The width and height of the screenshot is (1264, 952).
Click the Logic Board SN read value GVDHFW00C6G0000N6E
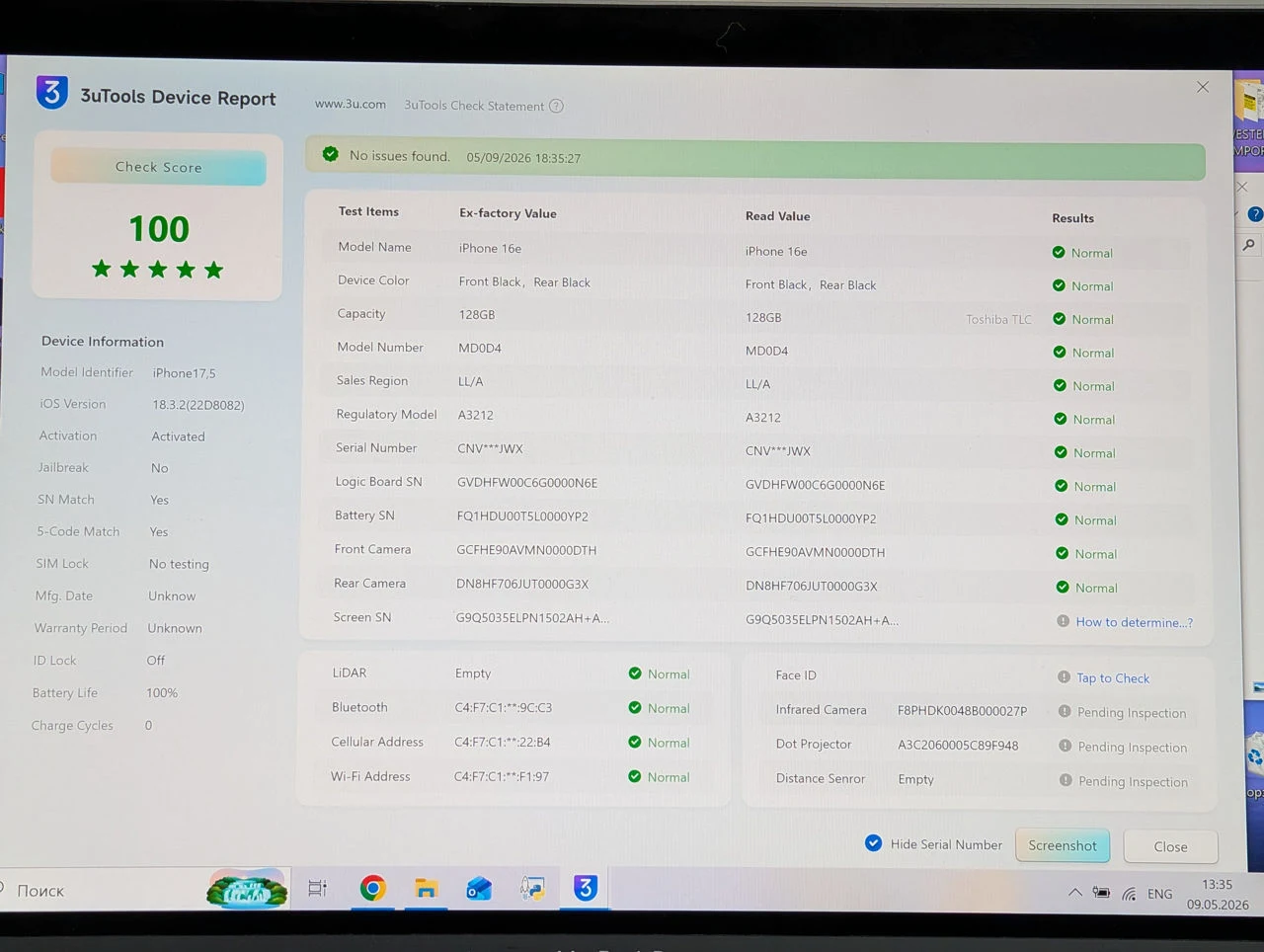pyautogui.click(x=815, y=485)
